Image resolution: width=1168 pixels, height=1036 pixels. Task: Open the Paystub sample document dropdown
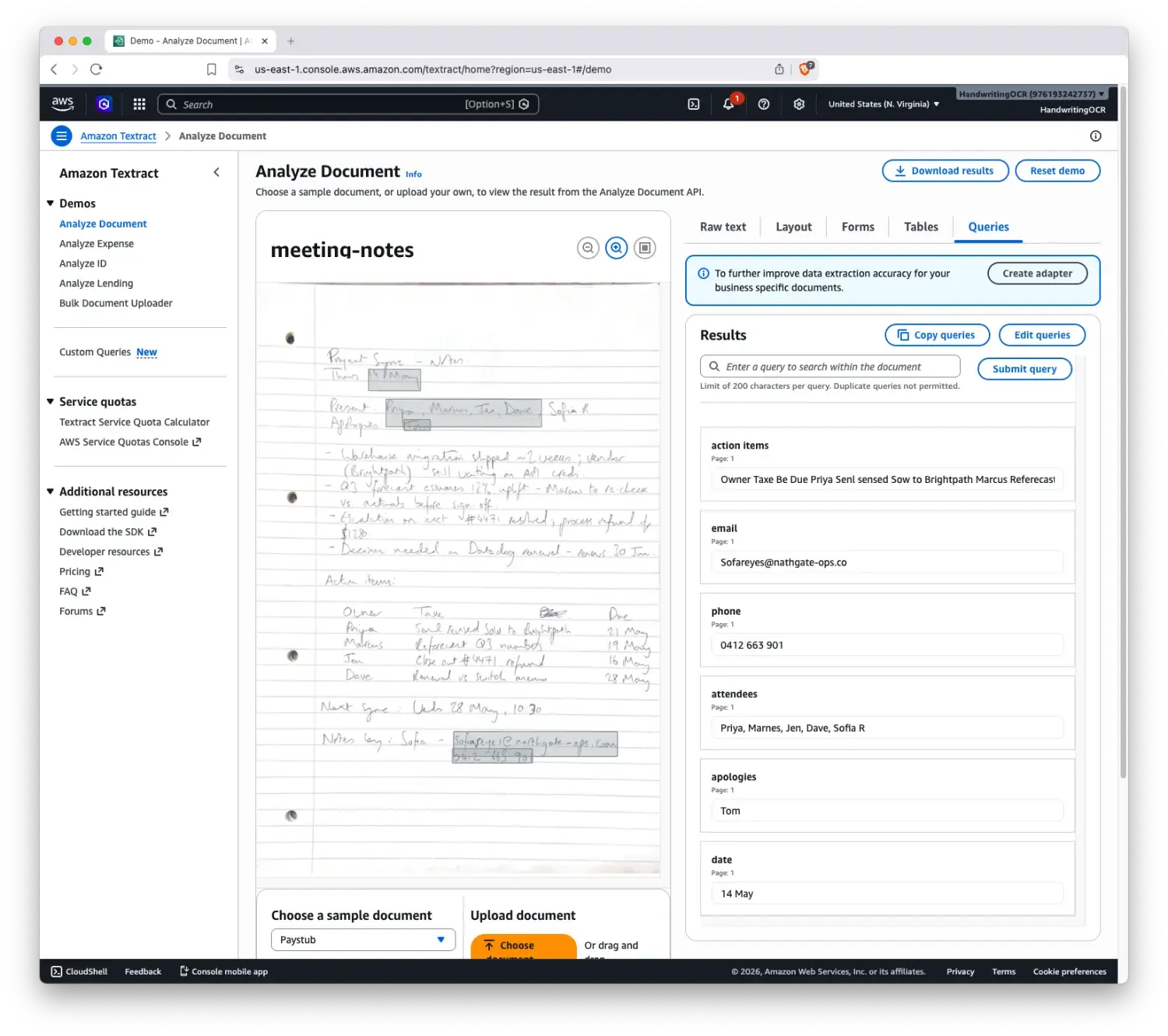[x=363, y=939]
